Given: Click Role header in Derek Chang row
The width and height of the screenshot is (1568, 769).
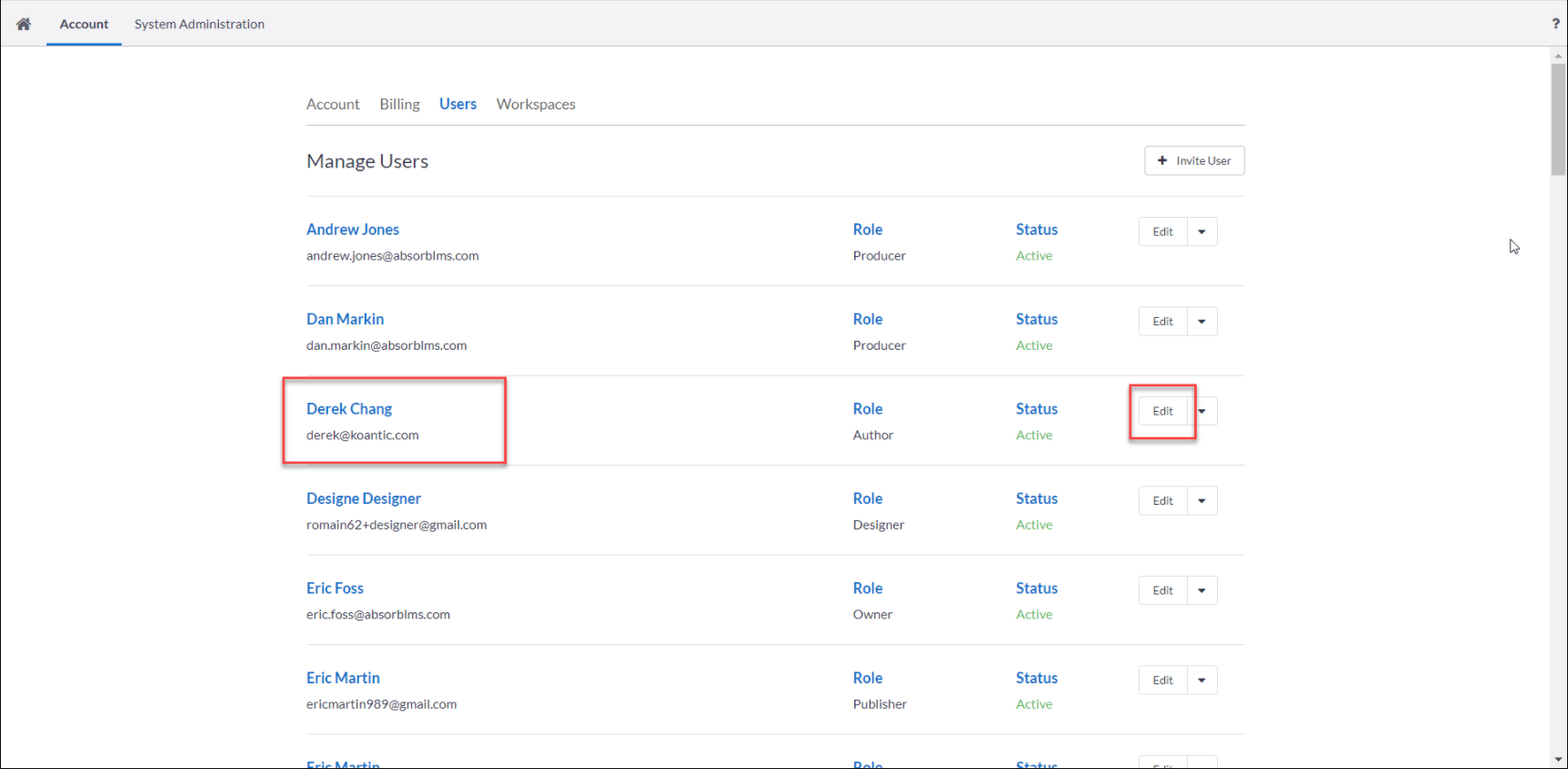Looking at the screenshot, I should (x=868, y=409).
